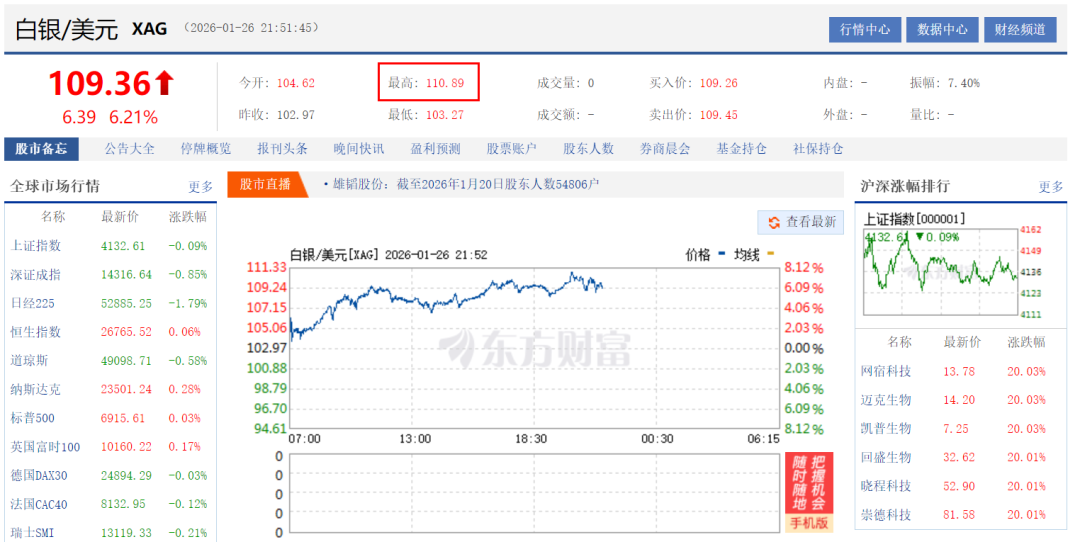
Task: Open the 社保持仓 tab
Action: click(818, 149)
